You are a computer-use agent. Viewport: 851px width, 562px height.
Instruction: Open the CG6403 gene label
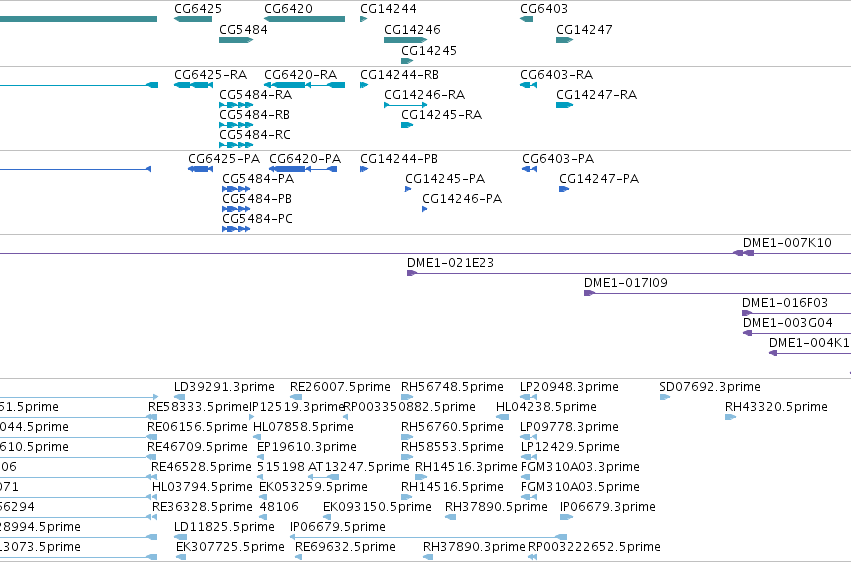coord(544,9)
